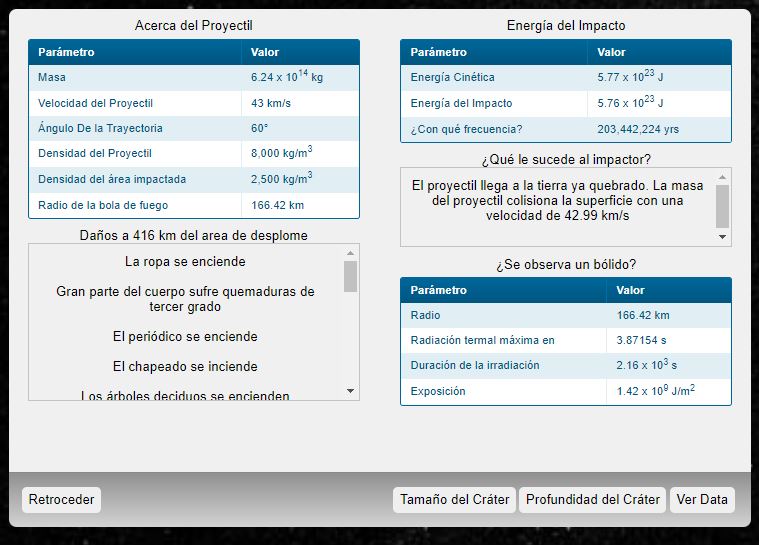Click the damage list scrollbar thumb
Viewport: 759px width, 545px height.
tap(350, 276)
